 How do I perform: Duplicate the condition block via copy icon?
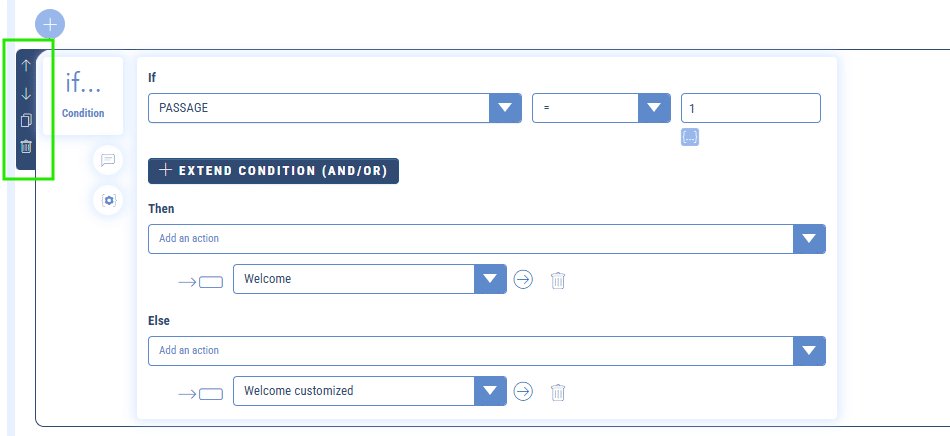pos(26,121)
